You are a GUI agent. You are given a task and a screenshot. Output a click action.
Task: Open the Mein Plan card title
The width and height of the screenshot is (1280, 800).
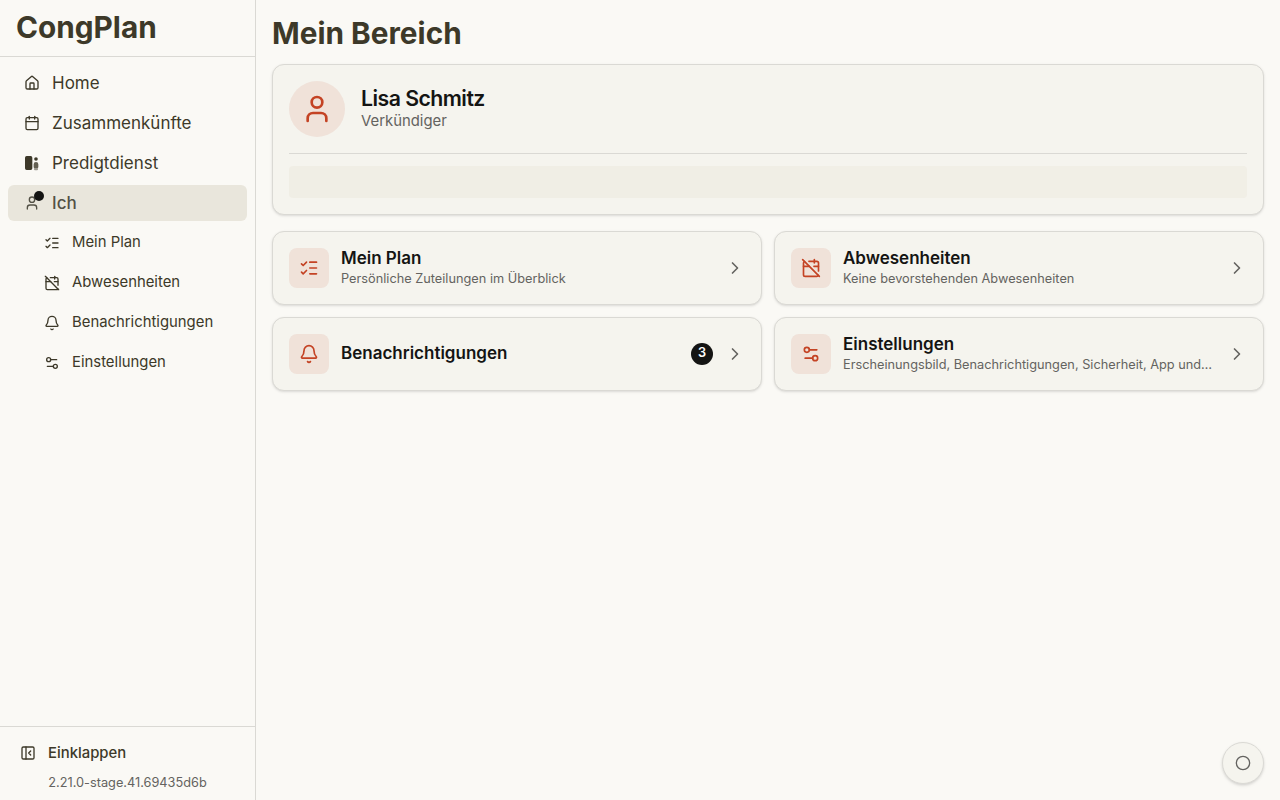[381, 258]
